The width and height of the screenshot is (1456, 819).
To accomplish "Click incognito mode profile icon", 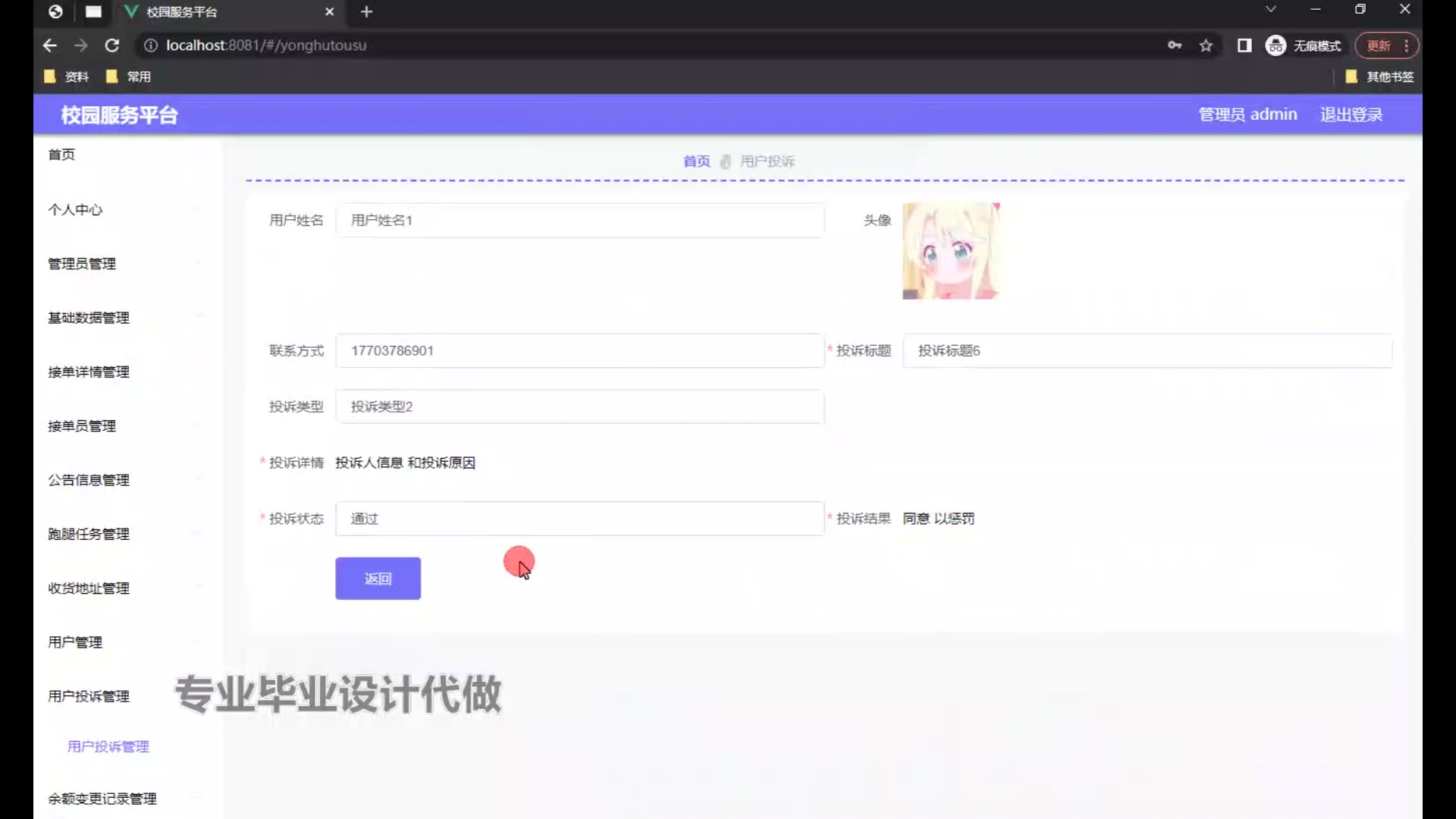I will pyautogui.click(x=1276, y=45).
